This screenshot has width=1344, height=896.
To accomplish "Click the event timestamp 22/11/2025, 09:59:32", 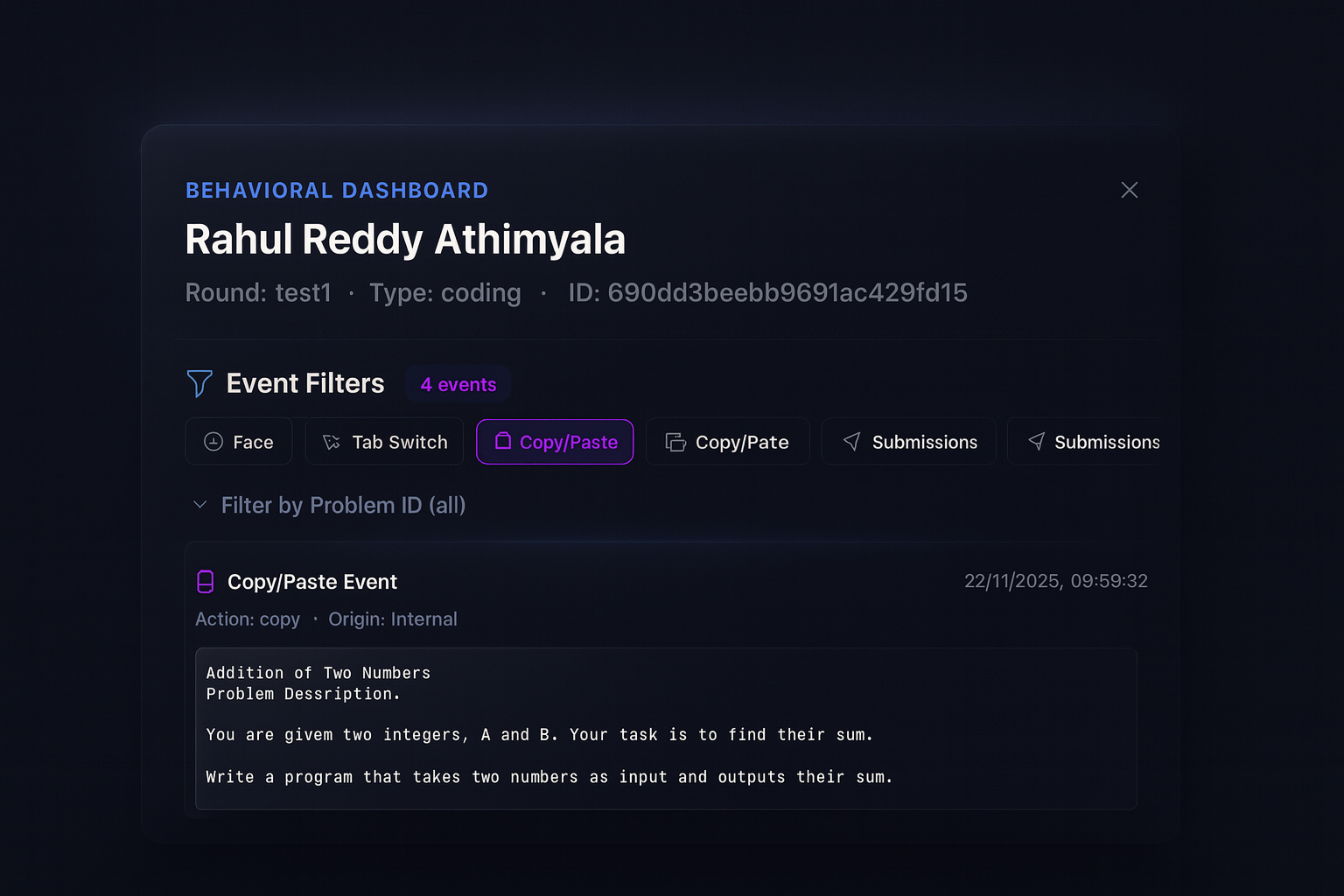I will [x=1055, y=581].
